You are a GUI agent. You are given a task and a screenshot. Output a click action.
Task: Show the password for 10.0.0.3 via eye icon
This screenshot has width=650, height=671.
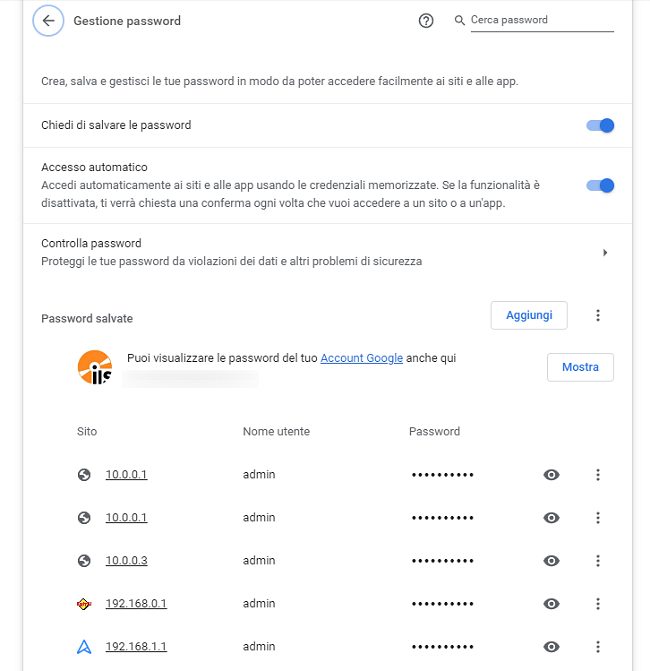pyautogui.click(x=551, y=561)
